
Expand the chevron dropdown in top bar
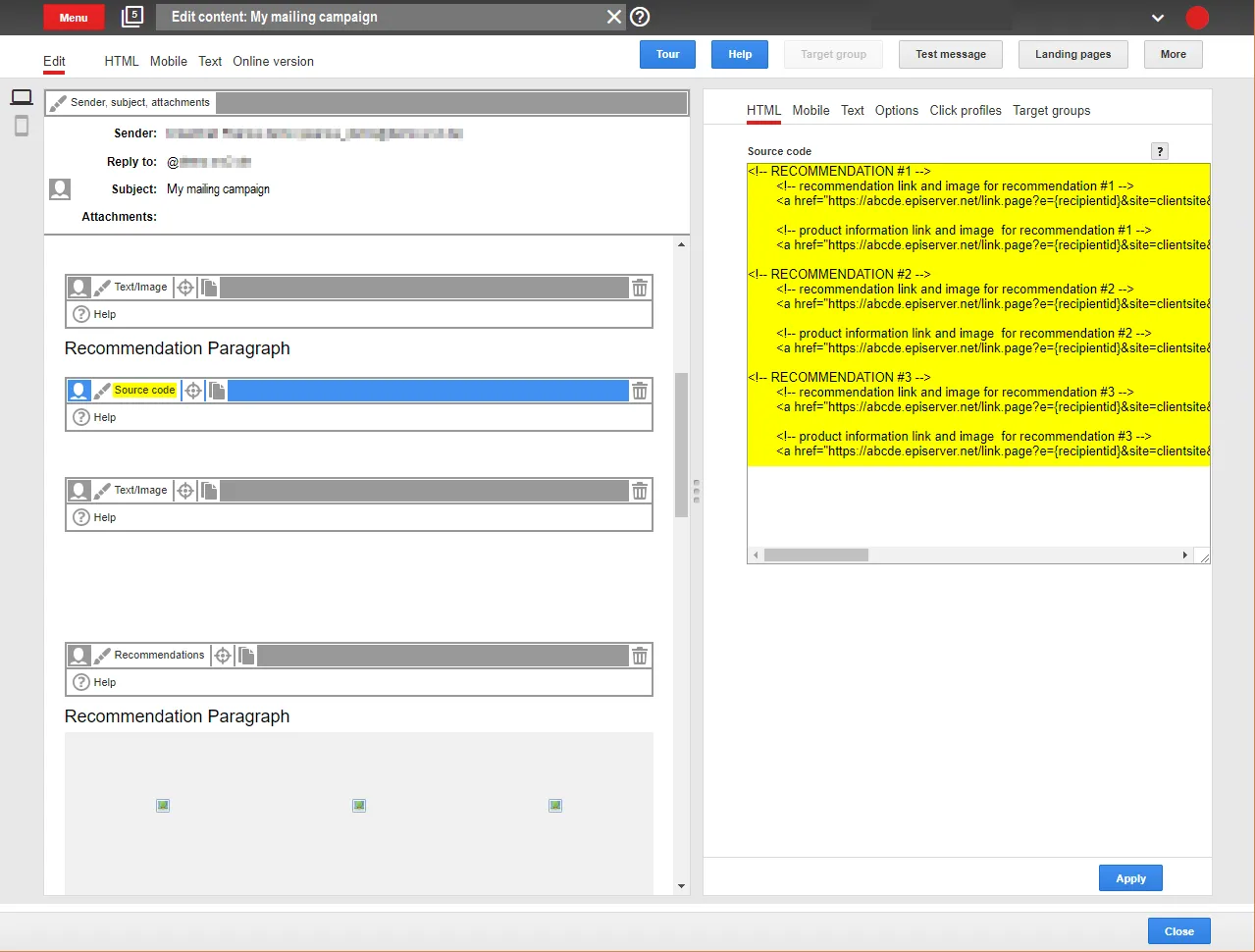pyautogui.click(x=1158, y=18)
